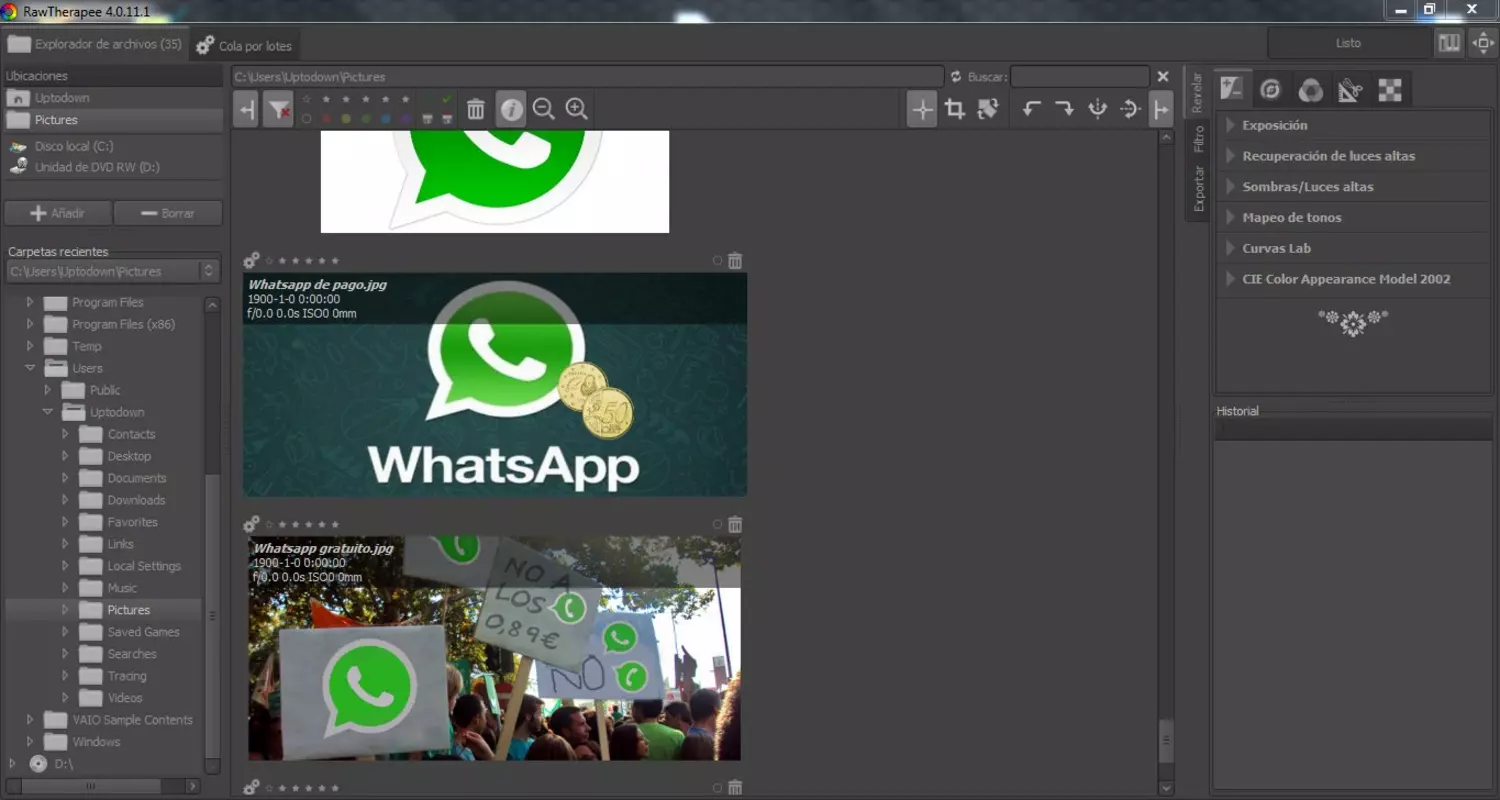1500x800 pixels.
Task: Toggle the left panel with the toolbar's leftmost arrow
Action: [x=246, y=109]
